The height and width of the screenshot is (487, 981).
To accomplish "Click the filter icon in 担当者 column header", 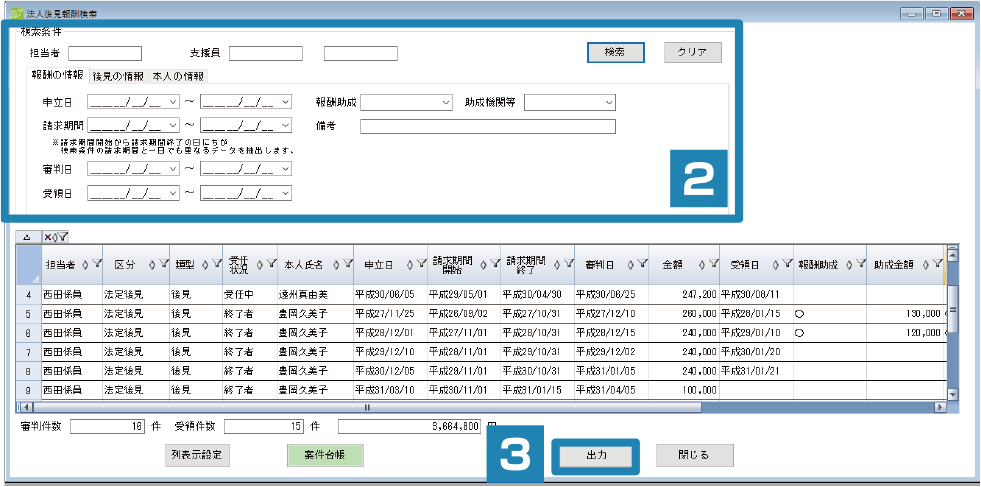I will (x=98, y=265).
